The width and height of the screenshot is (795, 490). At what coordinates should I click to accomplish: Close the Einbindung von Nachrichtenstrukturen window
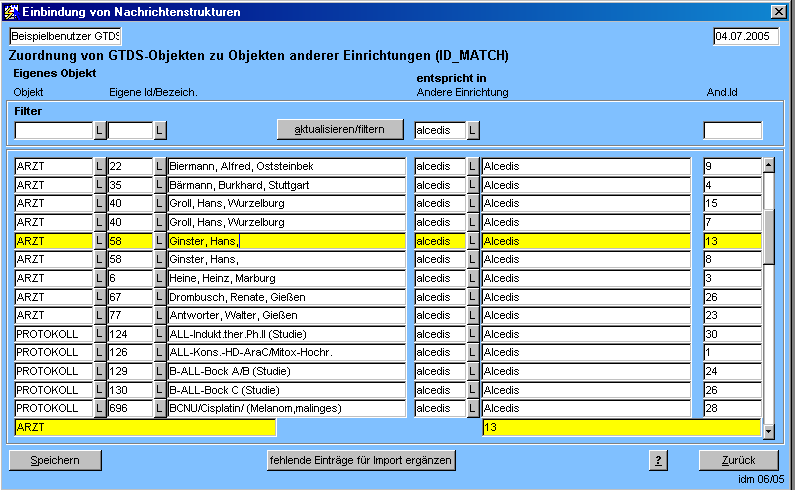click(x=778, y=11)
